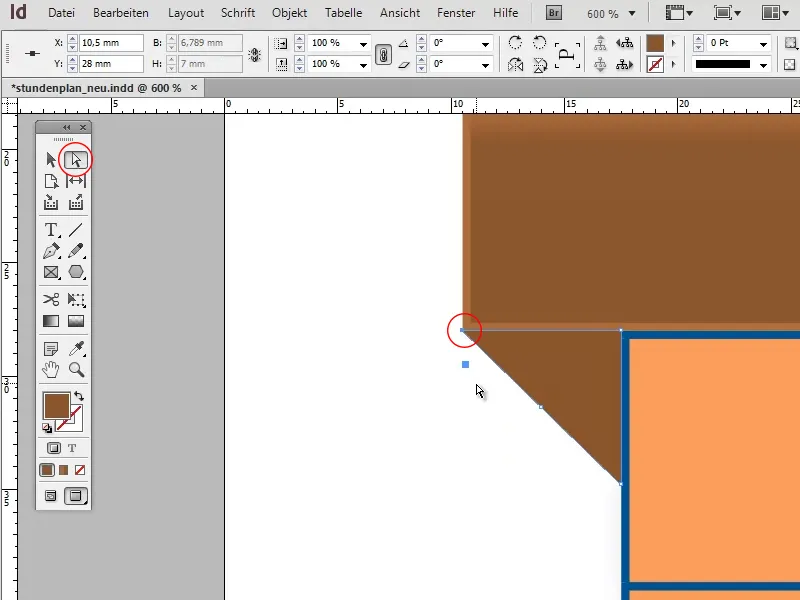This screenshot has height=600, width=800.
Task: Close stundenplan_neu.indd document tab
Action: click(194, 88)
